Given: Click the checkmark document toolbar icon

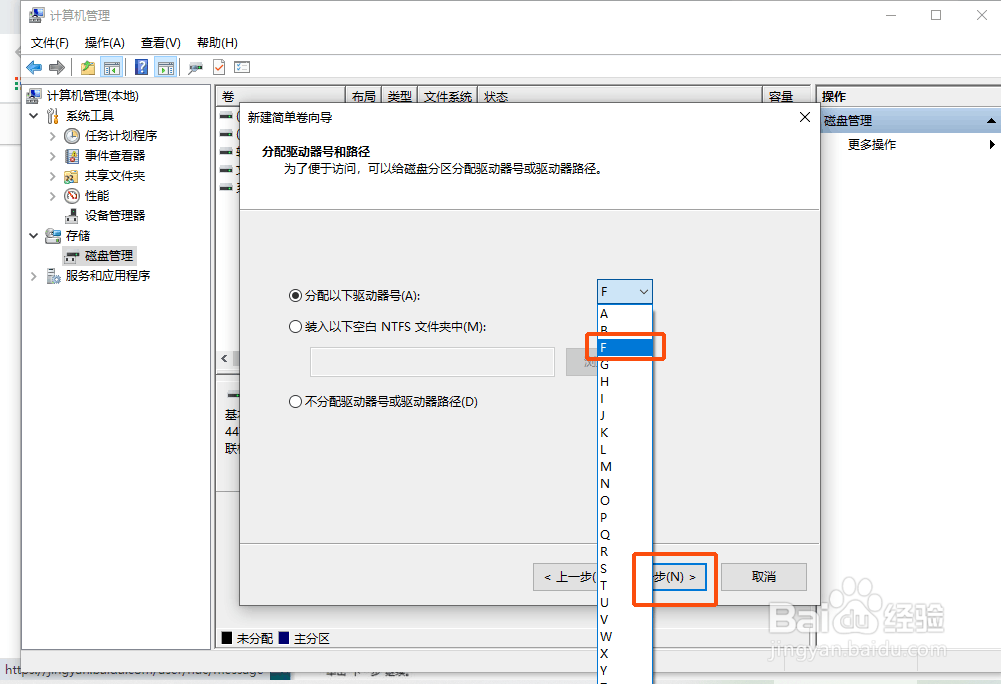Looking at the screenshot, I should [219, 67].
